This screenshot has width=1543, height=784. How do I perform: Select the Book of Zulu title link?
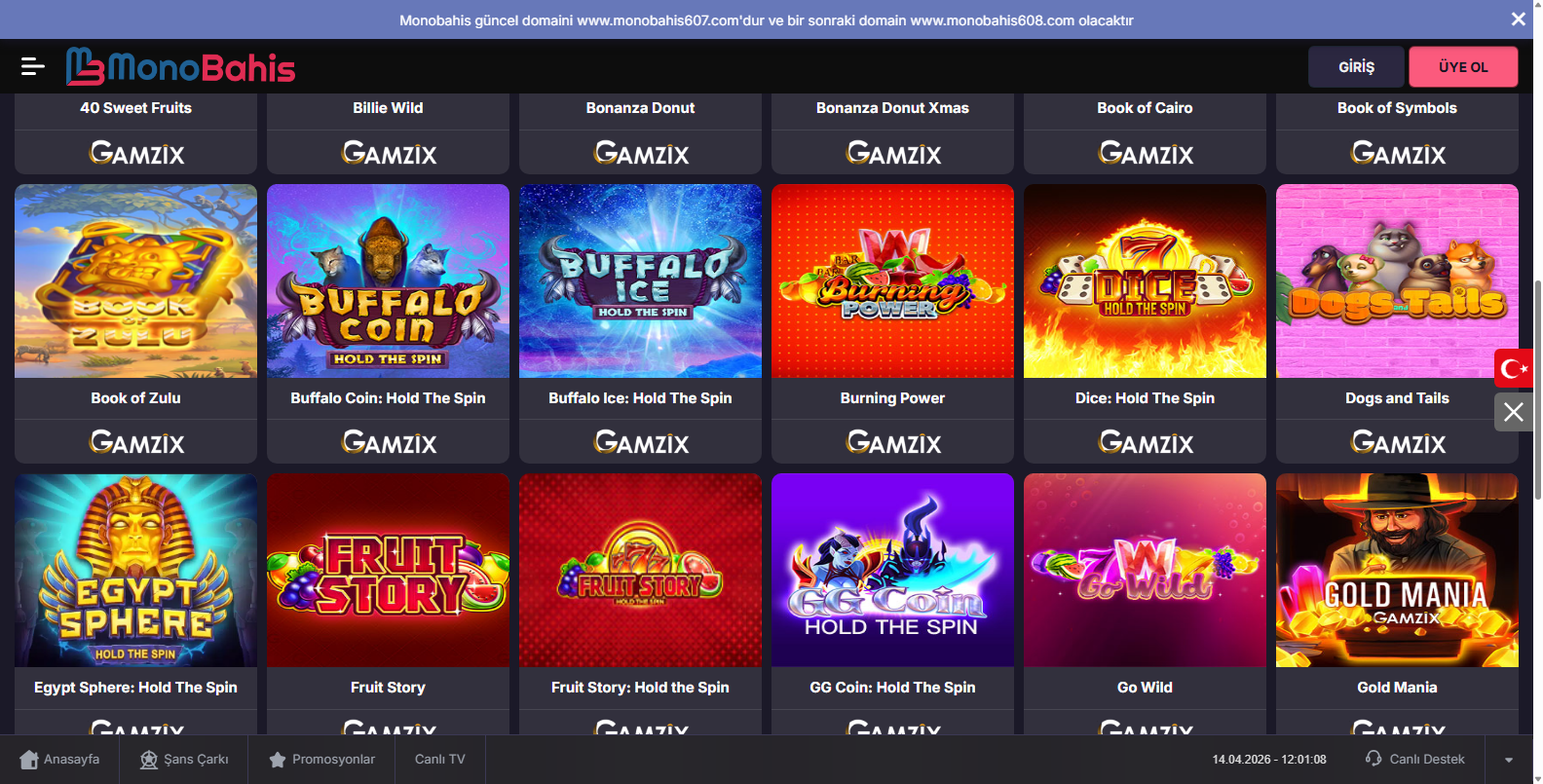coord(135,397)
